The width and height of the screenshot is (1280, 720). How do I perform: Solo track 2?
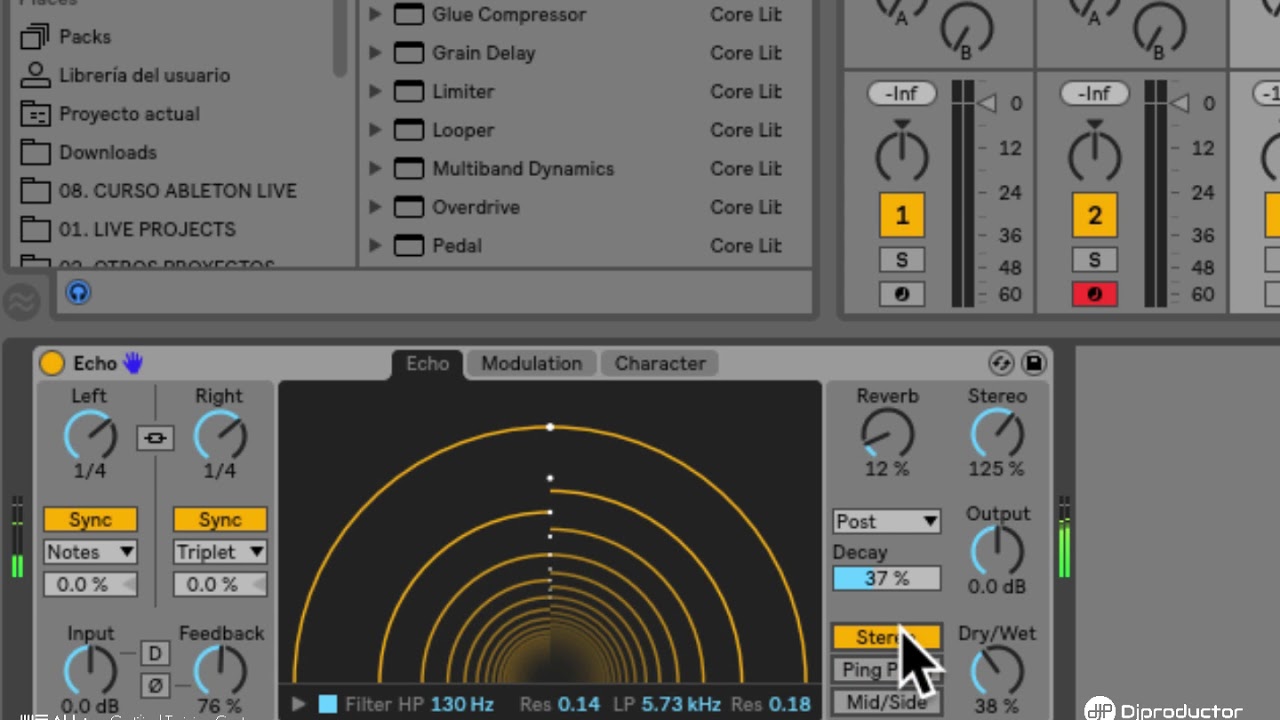tap(1094, 260)
